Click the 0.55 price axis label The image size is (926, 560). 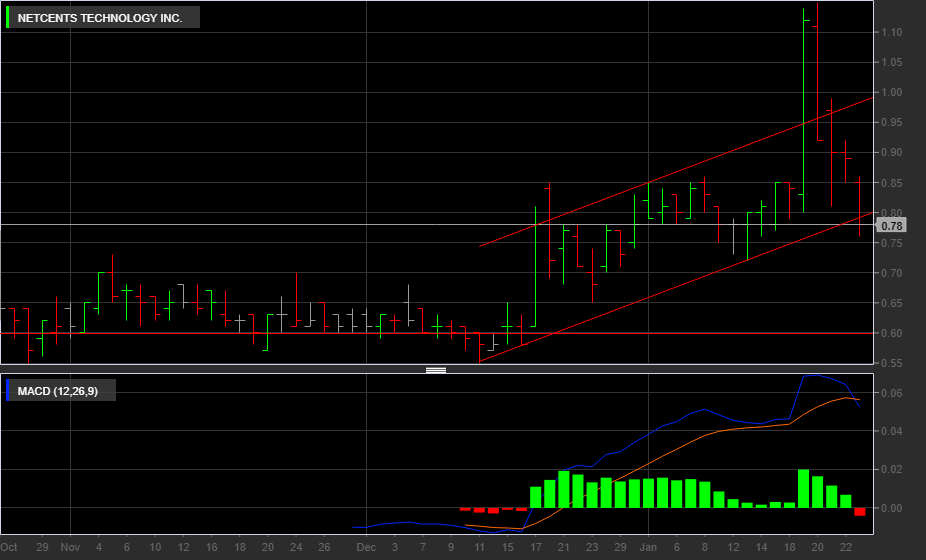(892, 364)
